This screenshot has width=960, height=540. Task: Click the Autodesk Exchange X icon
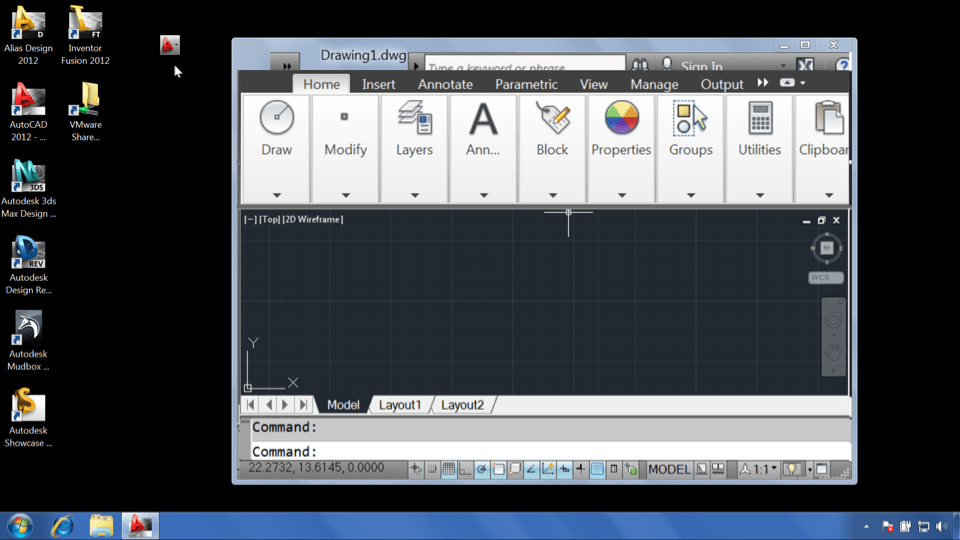click(805, 65)
